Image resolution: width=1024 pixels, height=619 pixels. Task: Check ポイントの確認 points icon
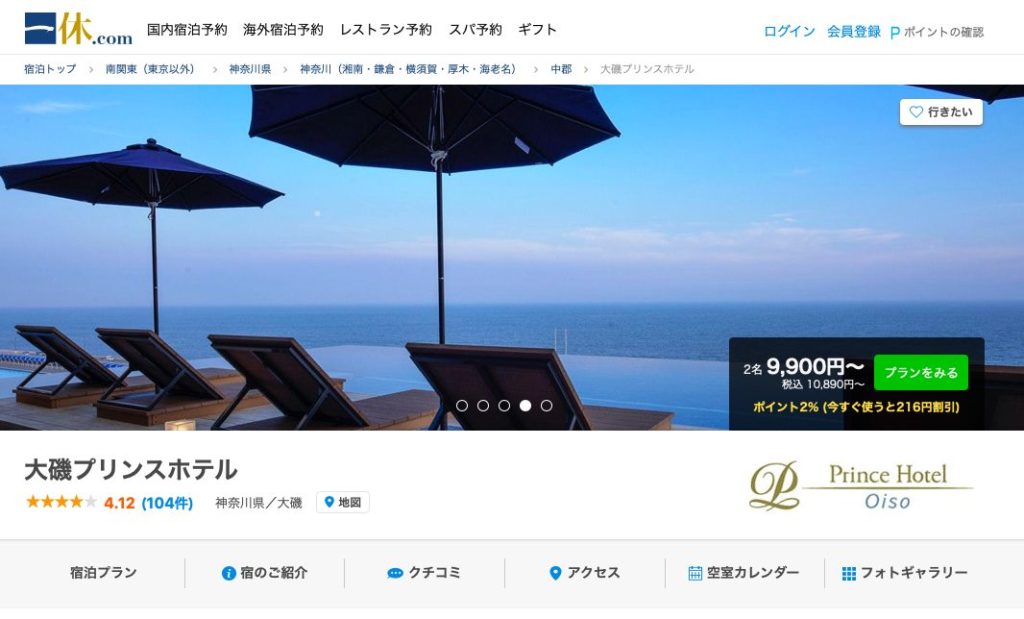(x=895, y=32)
